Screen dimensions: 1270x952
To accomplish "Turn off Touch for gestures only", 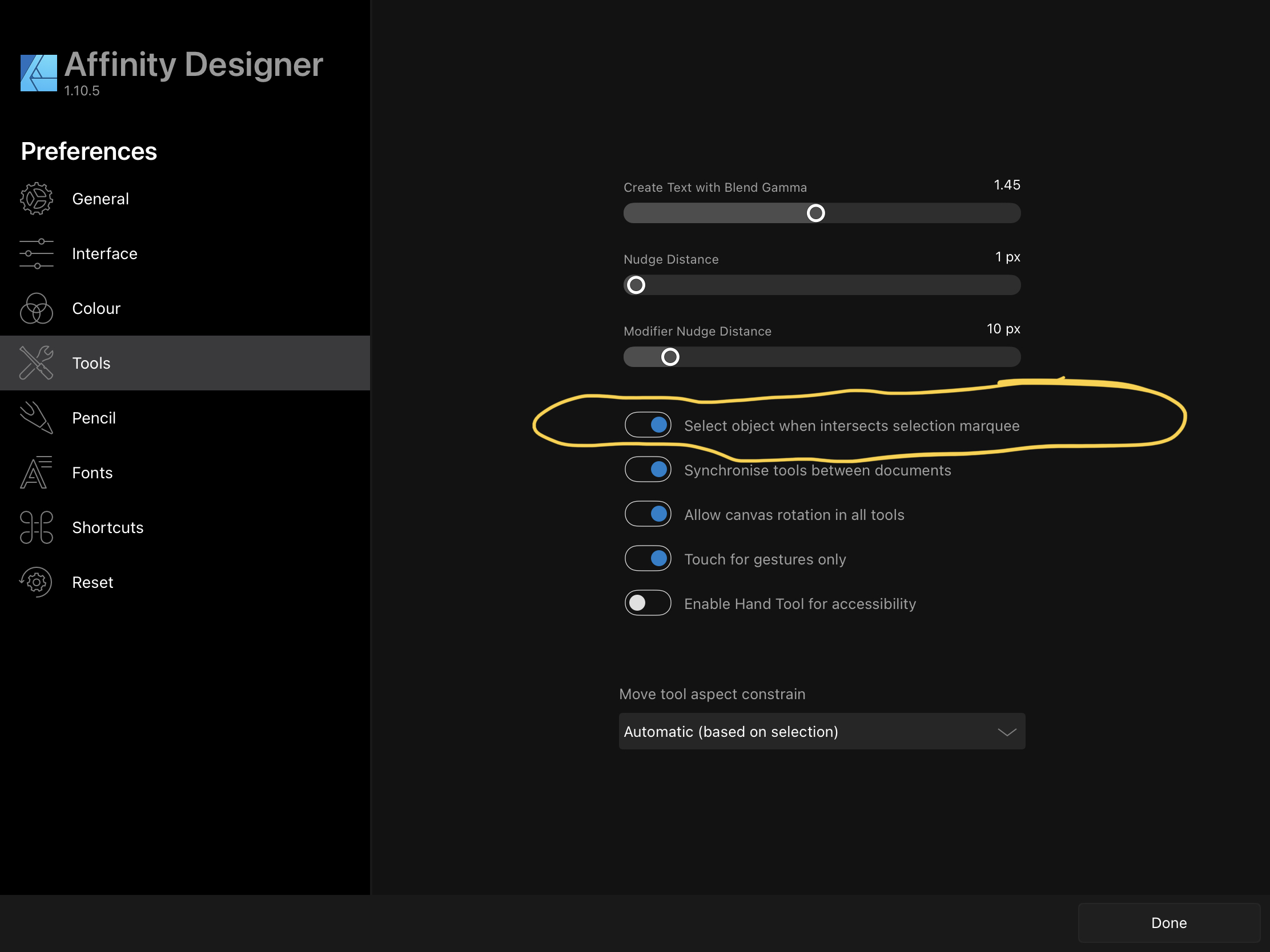I will [648, 558].
